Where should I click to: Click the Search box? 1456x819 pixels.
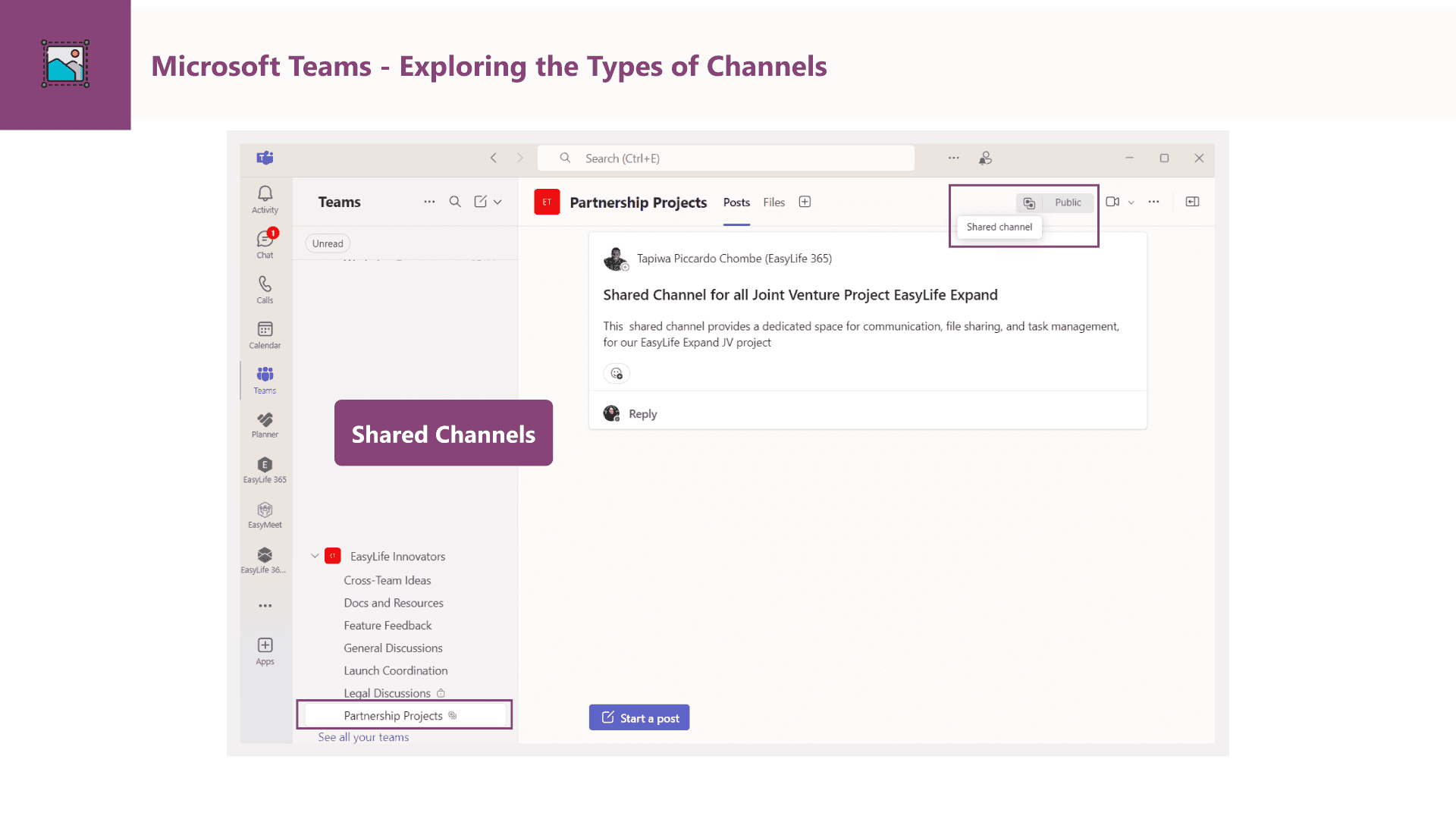(x=726, y=158)
